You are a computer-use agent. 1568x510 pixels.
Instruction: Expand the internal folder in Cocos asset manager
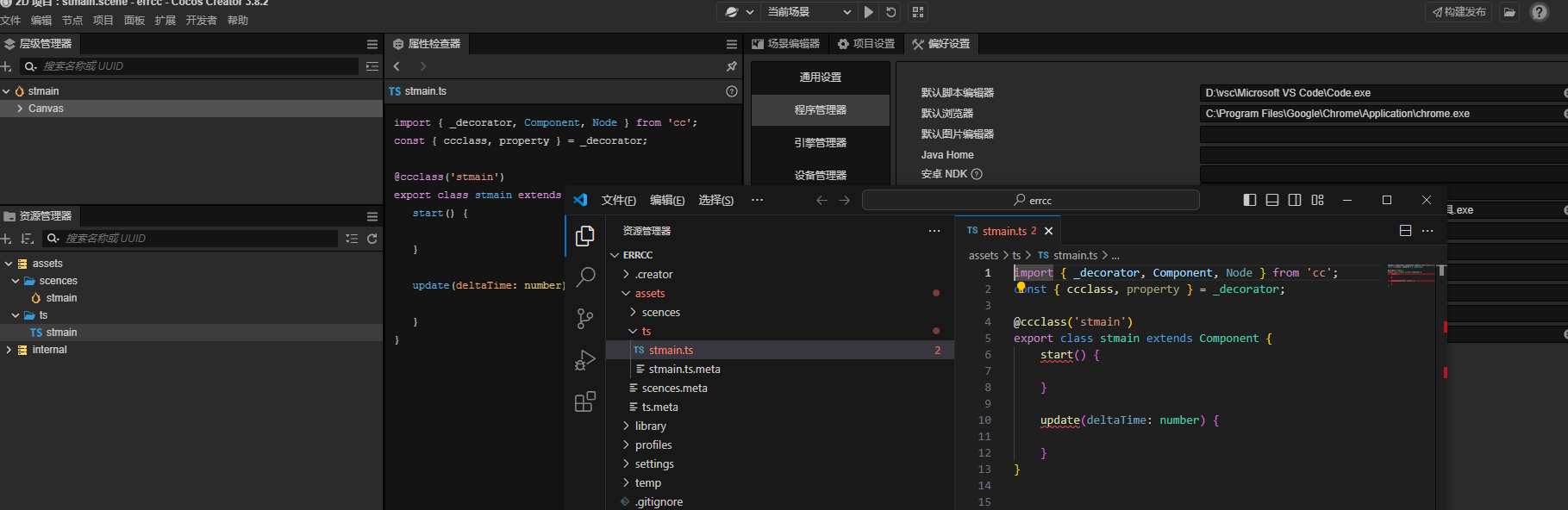point(9,350)
